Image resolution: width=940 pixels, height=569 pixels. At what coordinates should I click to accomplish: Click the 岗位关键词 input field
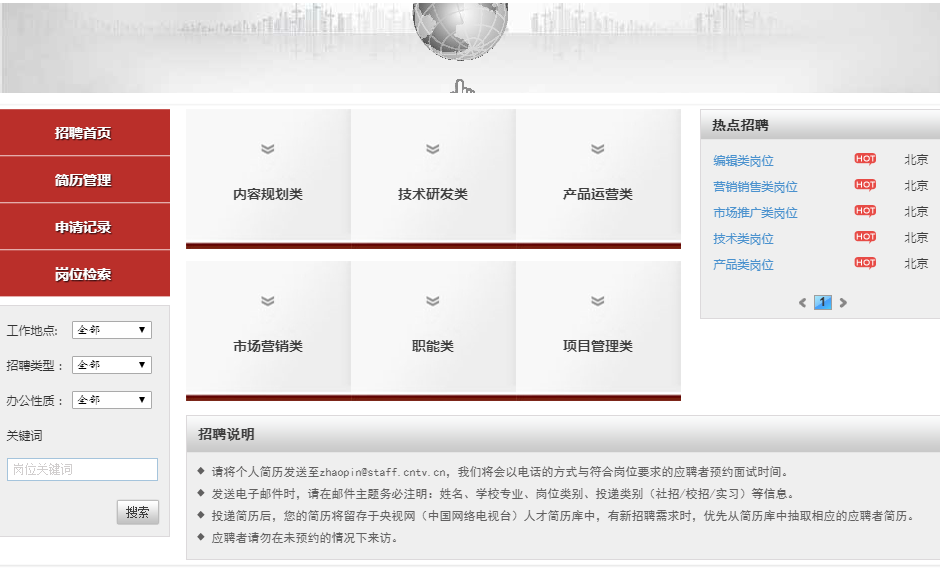82,469
